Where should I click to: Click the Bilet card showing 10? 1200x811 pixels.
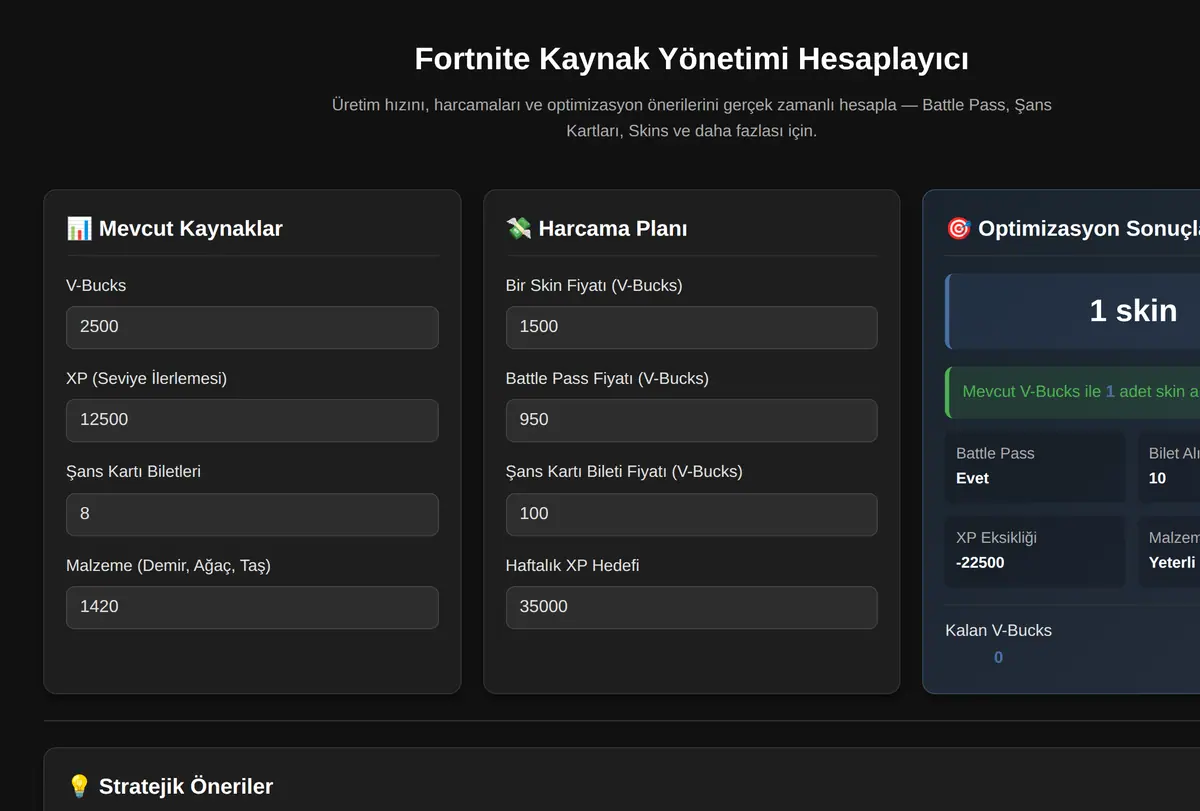tap(1169, 466)
